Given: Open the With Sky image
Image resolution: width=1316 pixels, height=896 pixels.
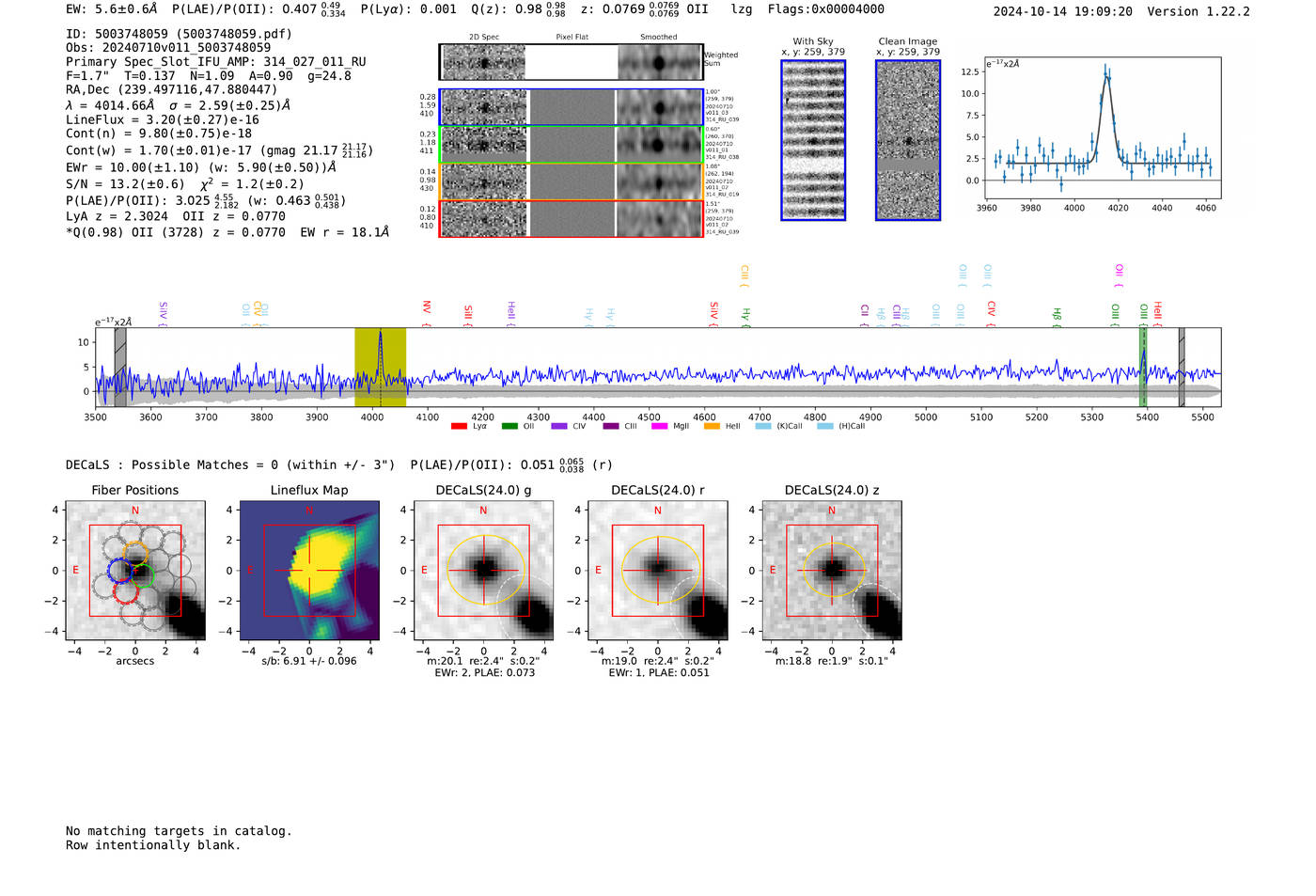Looking at the screenshot, I should (x=813, y=140).
